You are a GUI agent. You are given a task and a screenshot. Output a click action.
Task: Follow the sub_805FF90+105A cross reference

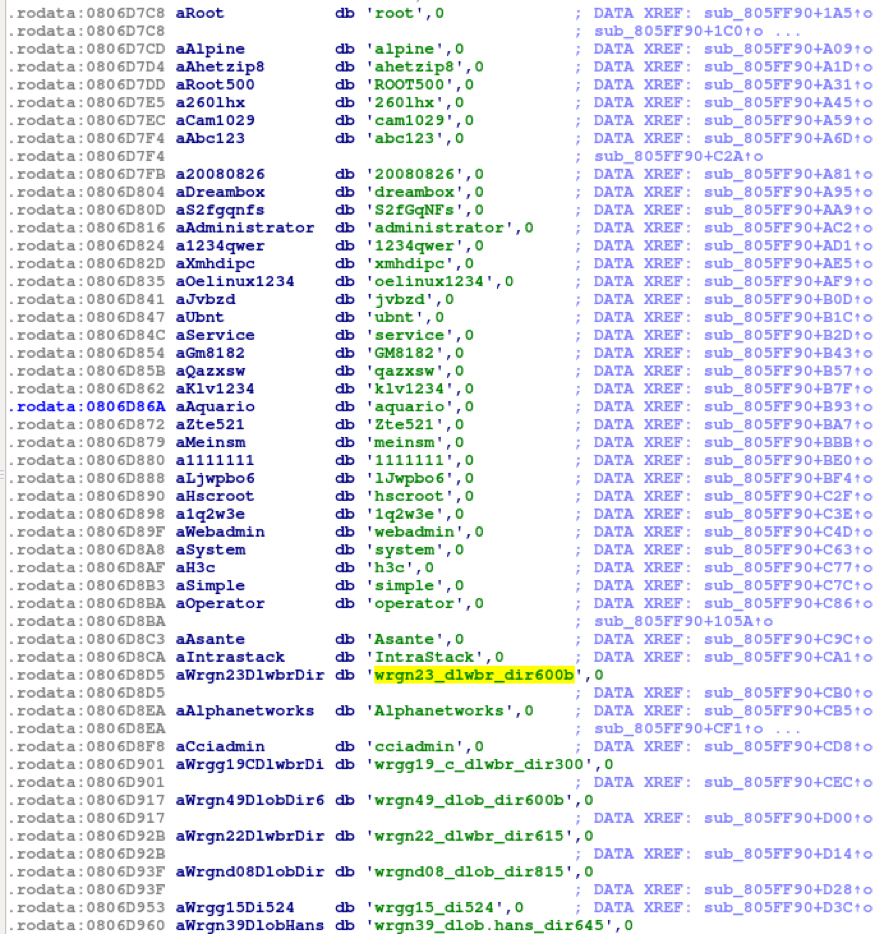662,621
